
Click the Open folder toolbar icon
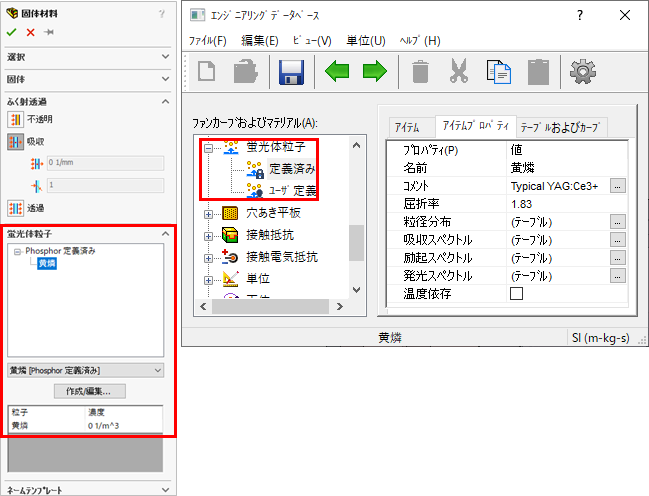coord(245,71)
